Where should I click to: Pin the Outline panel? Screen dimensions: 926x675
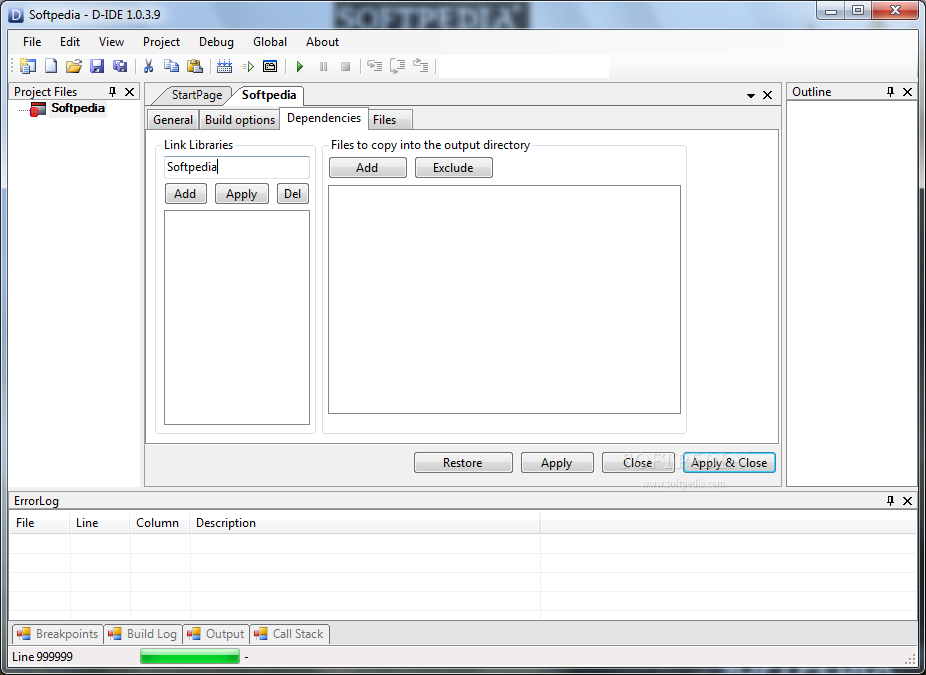coord(891,92)
